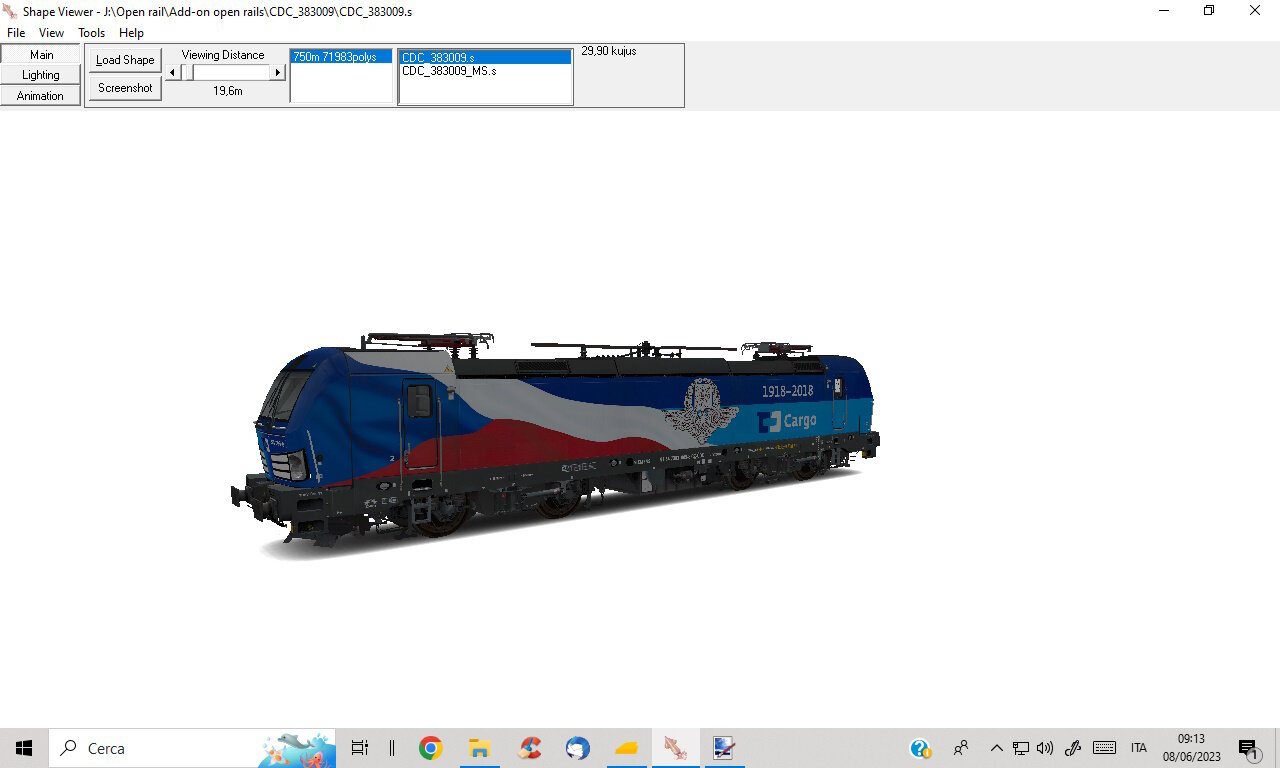Switch to the Animation tab
1280x768 pixels.
41,96
